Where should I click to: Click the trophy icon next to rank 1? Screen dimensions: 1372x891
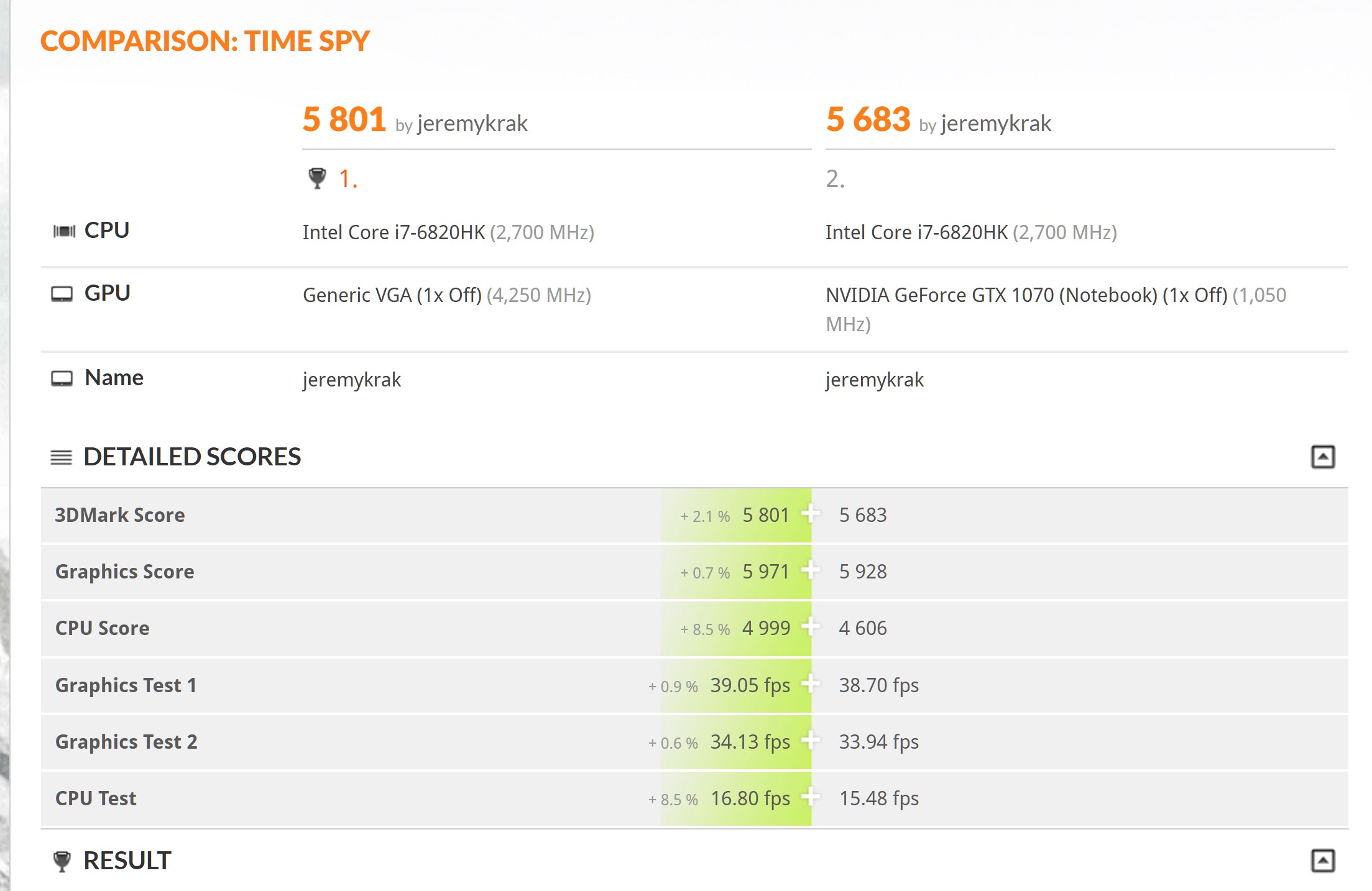point(317,178)
